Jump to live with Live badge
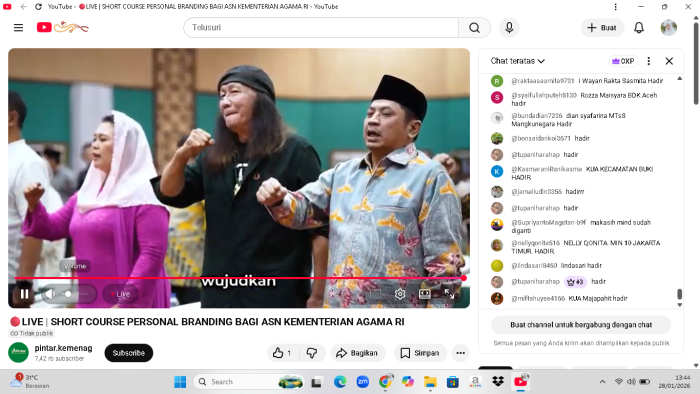The height and width of the screenshot is (394, 700). tap(121, 294)
